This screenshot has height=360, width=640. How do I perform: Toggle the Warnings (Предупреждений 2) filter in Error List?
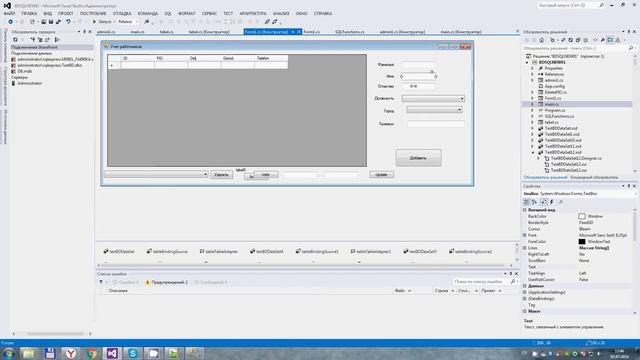(x=167, y=282)
